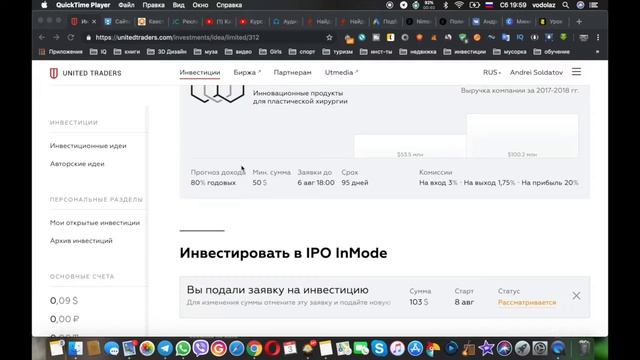Open the Photos app from the dock
Image resolution: width=640 pixels, height=360 pixels.
tap(147, 349)
